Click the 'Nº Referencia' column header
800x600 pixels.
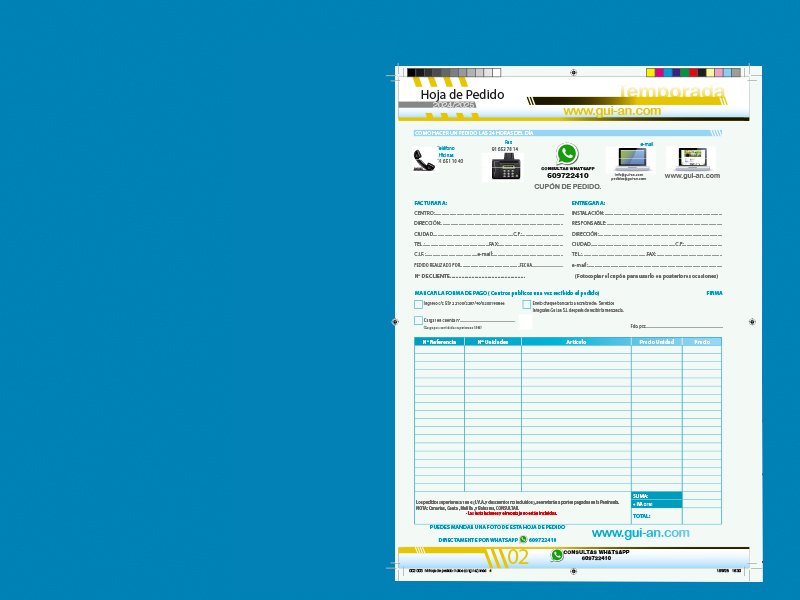(439, 342)
